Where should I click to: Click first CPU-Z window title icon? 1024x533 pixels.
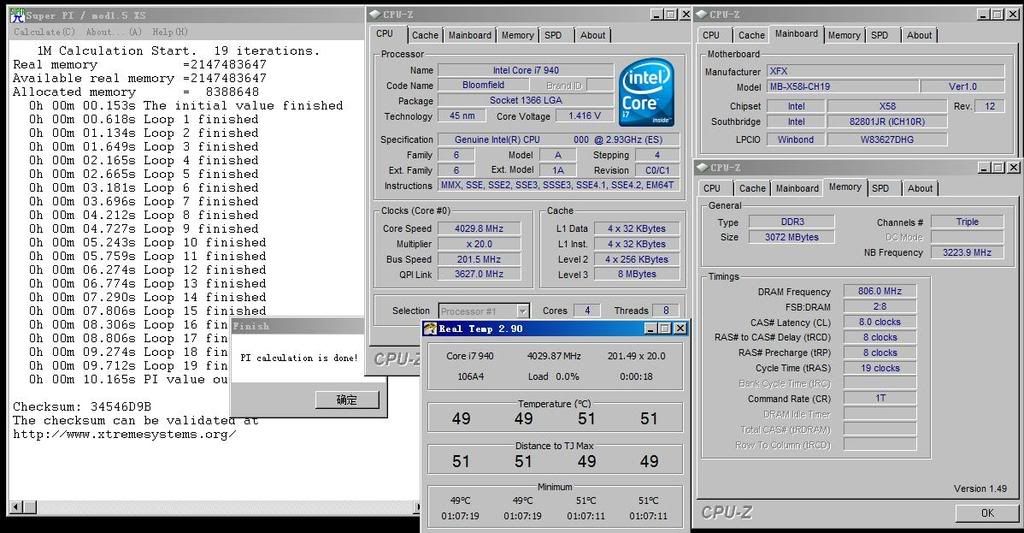coord(374,14)
